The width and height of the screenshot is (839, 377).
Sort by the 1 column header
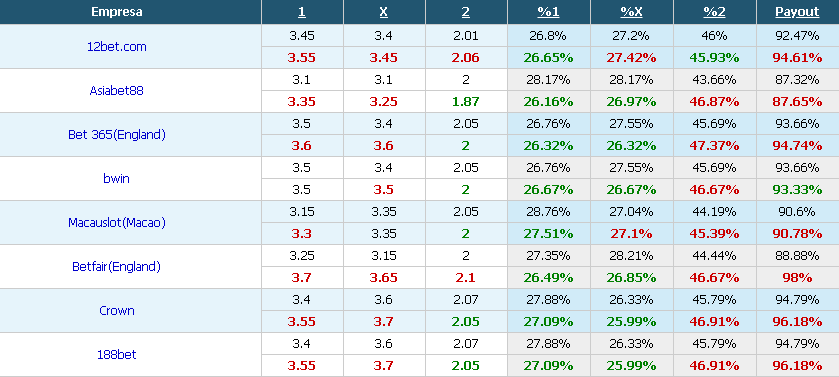[x=302, y=12]
